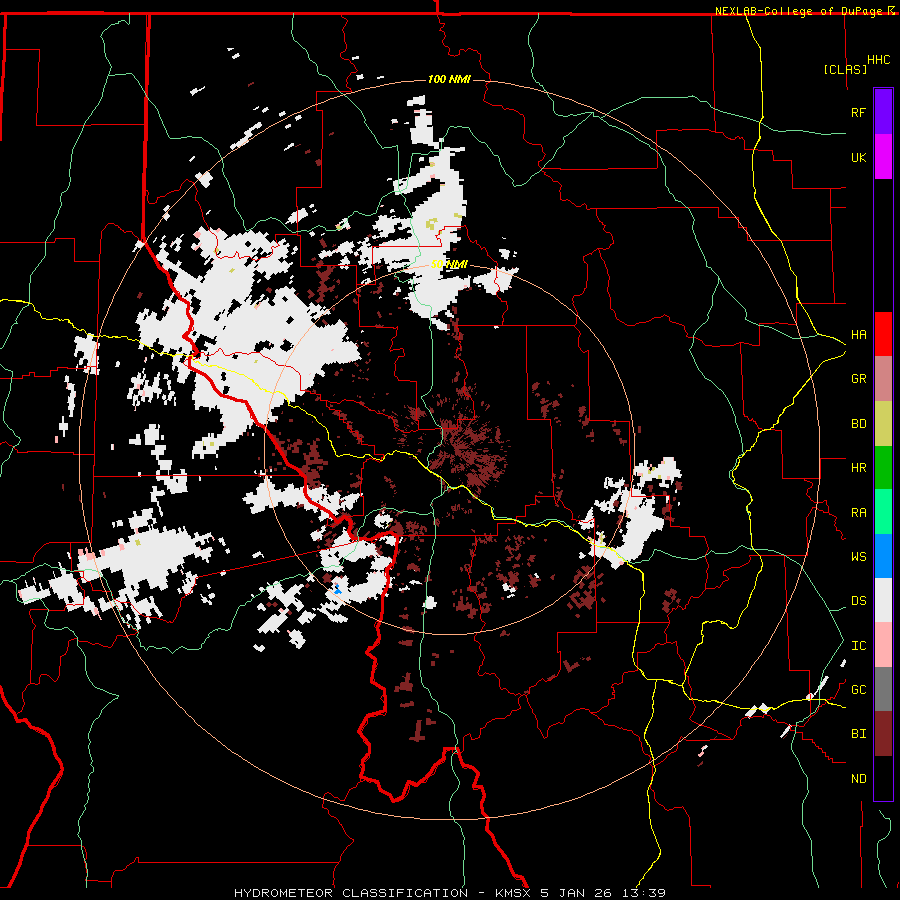This screenshot has height=900, width=900.
Task: Click the bright green RA legend swatch
Action: (x=883, y=512)
